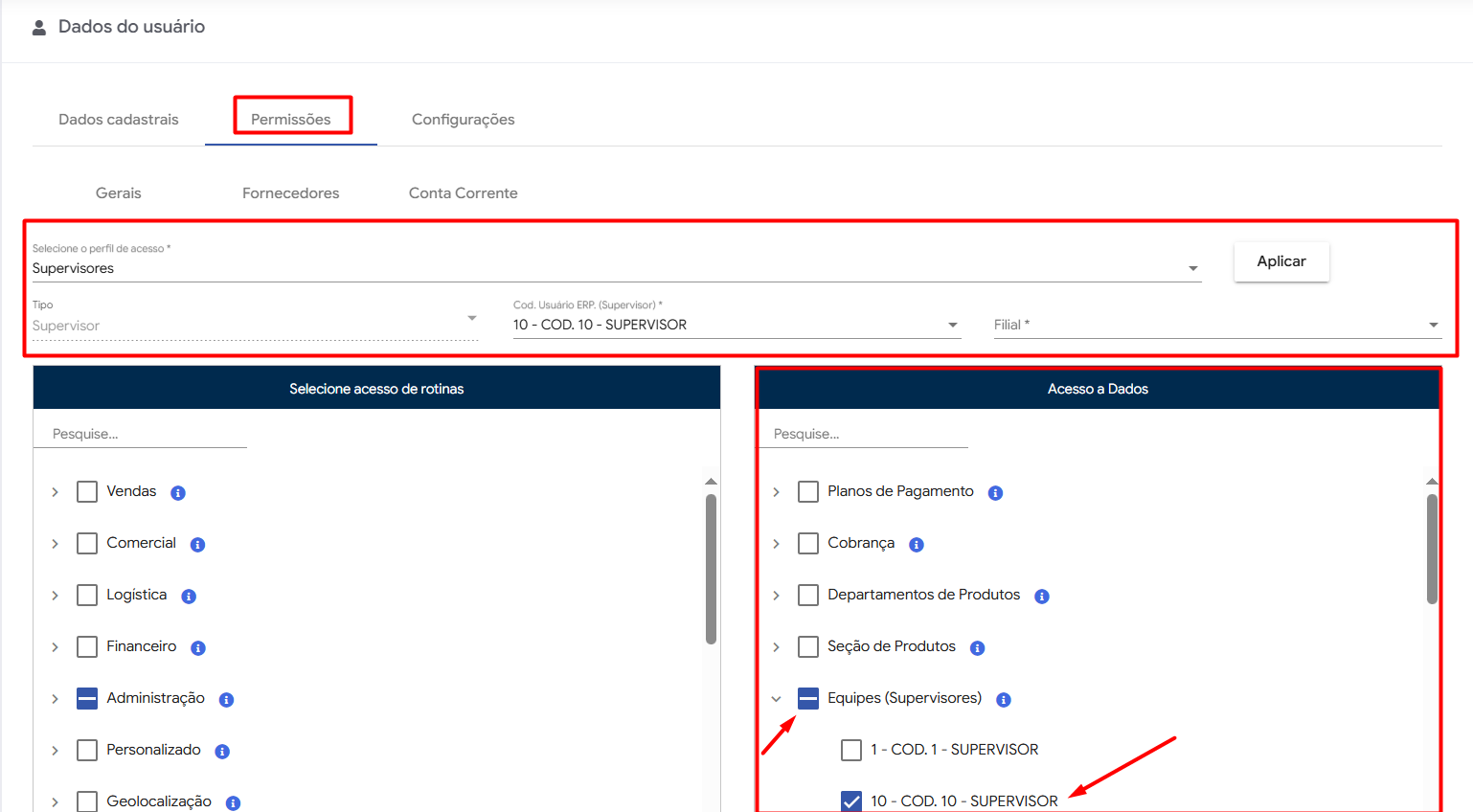The width and height of the screenshot is (1473, 812).
Task: Expand the Logística tree node
Action: coord(56,596)
